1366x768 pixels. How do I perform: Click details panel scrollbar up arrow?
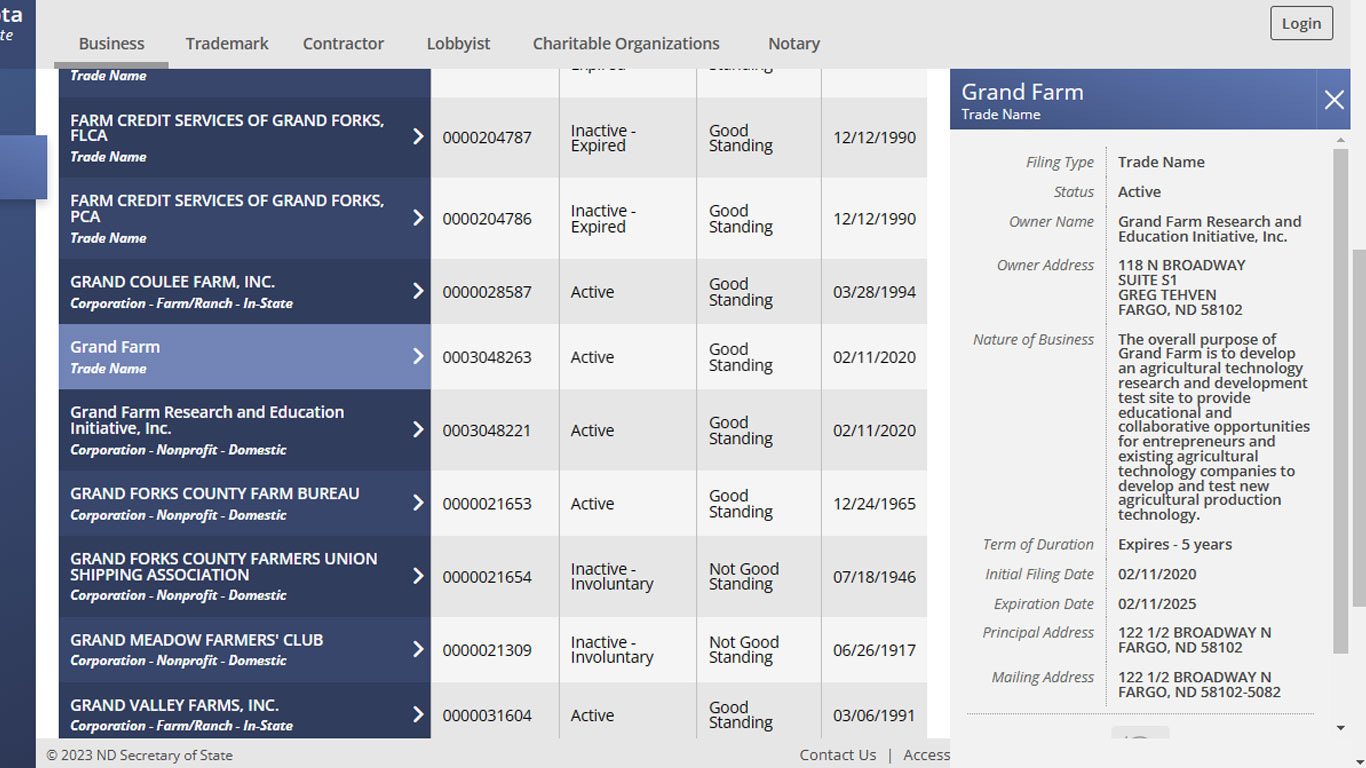point(1341,141)
